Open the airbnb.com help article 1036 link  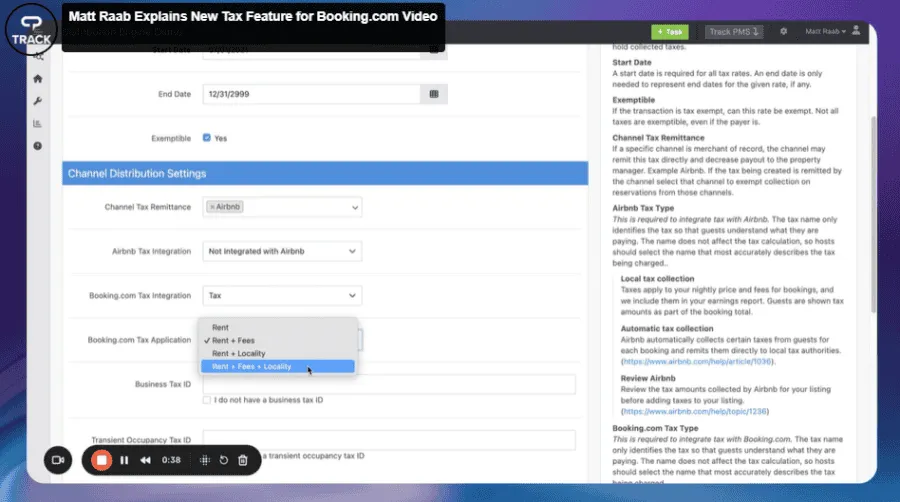coord(697,361)
